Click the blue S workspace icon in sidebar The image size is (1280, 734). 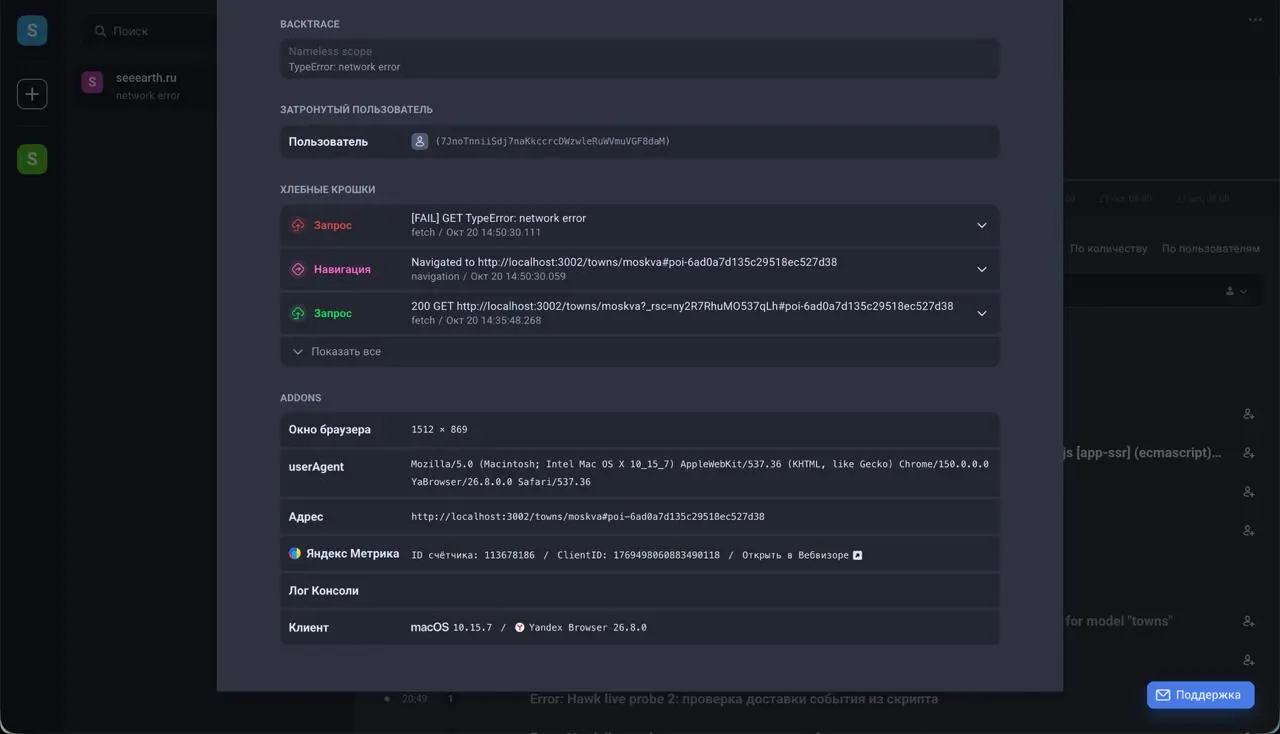(32, 31)
